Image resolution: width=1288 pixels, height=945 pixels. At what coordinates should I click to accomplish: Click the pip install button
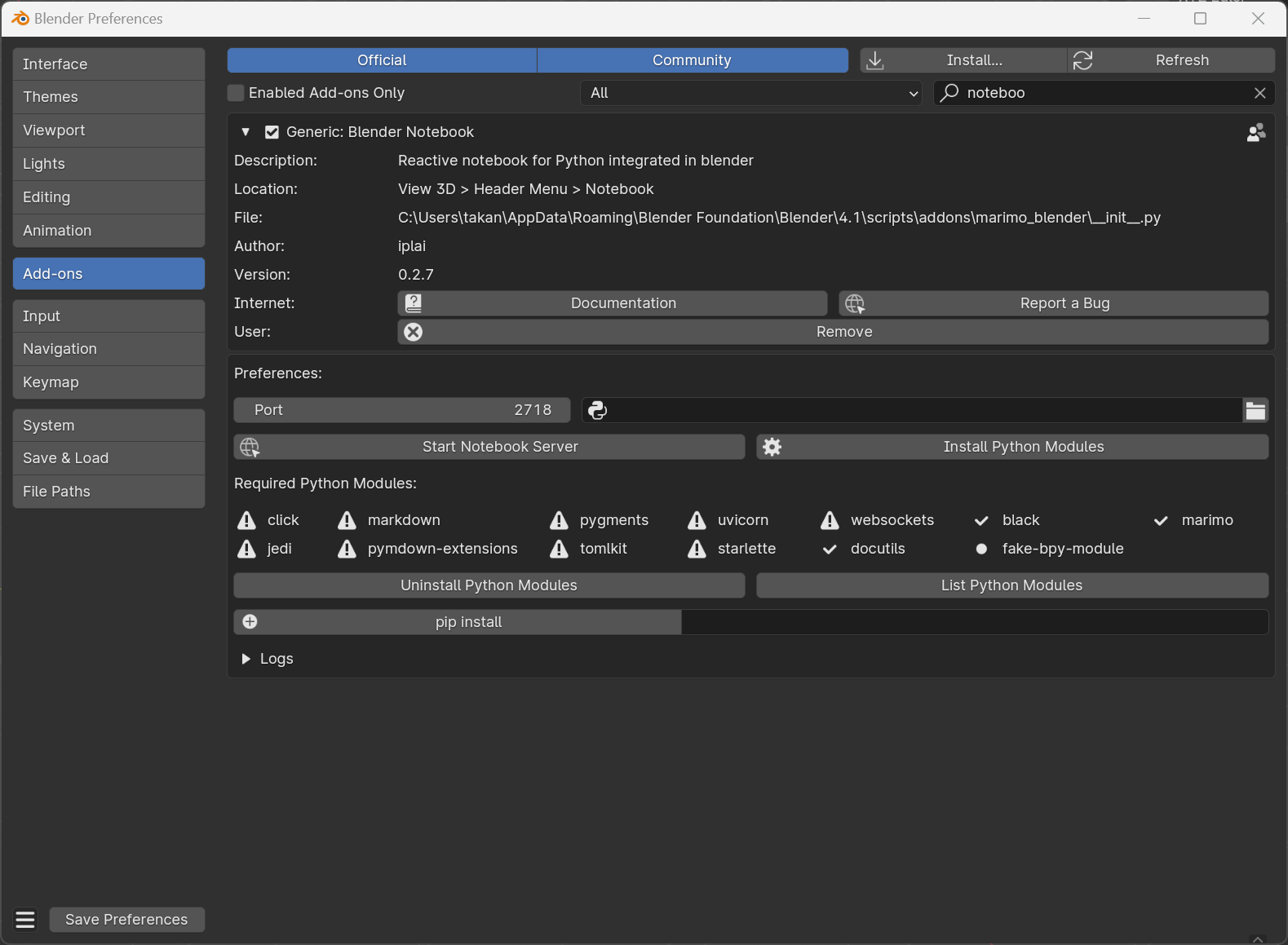tap(458, 622)
